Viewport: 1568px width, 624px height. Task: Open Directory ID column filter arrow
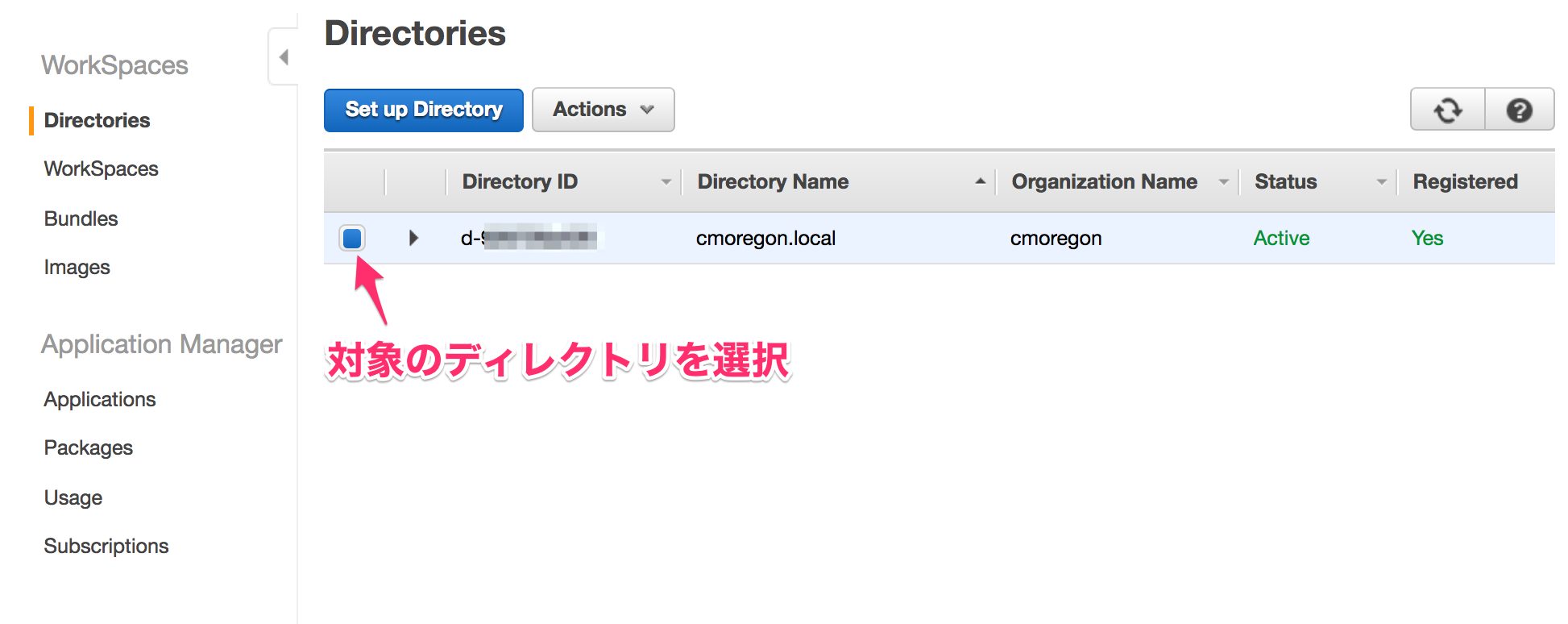pos(666,182)
